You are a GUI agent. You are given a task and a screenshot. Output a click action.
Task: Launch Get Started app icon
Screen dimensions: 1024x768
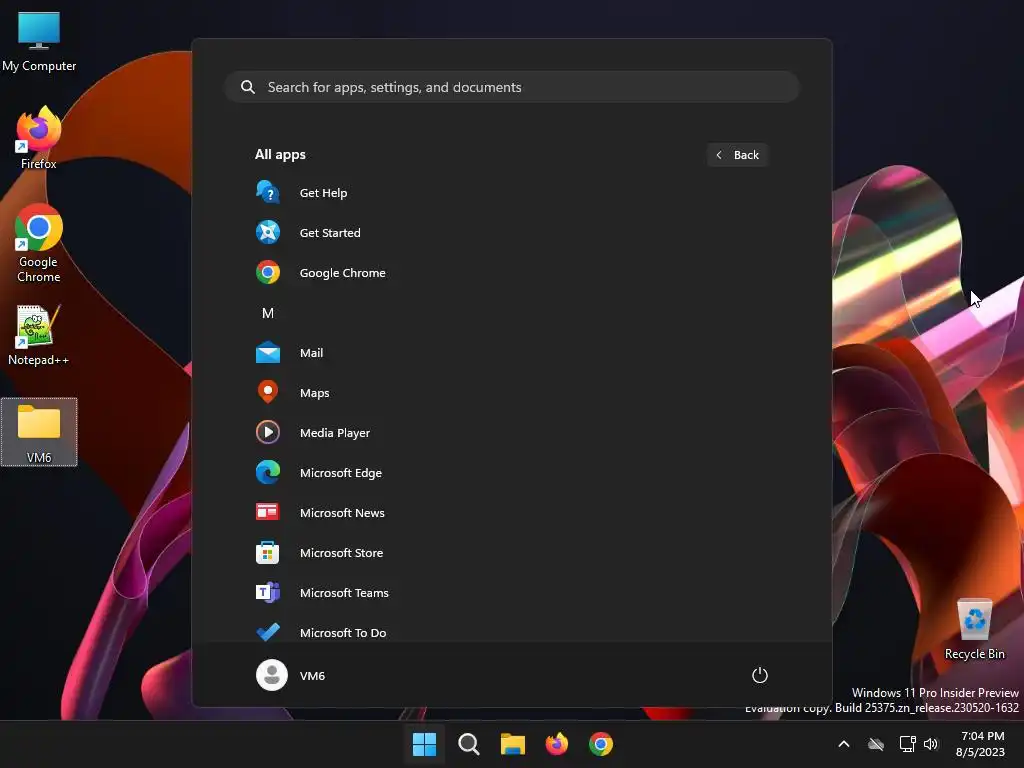coord(268,232)
